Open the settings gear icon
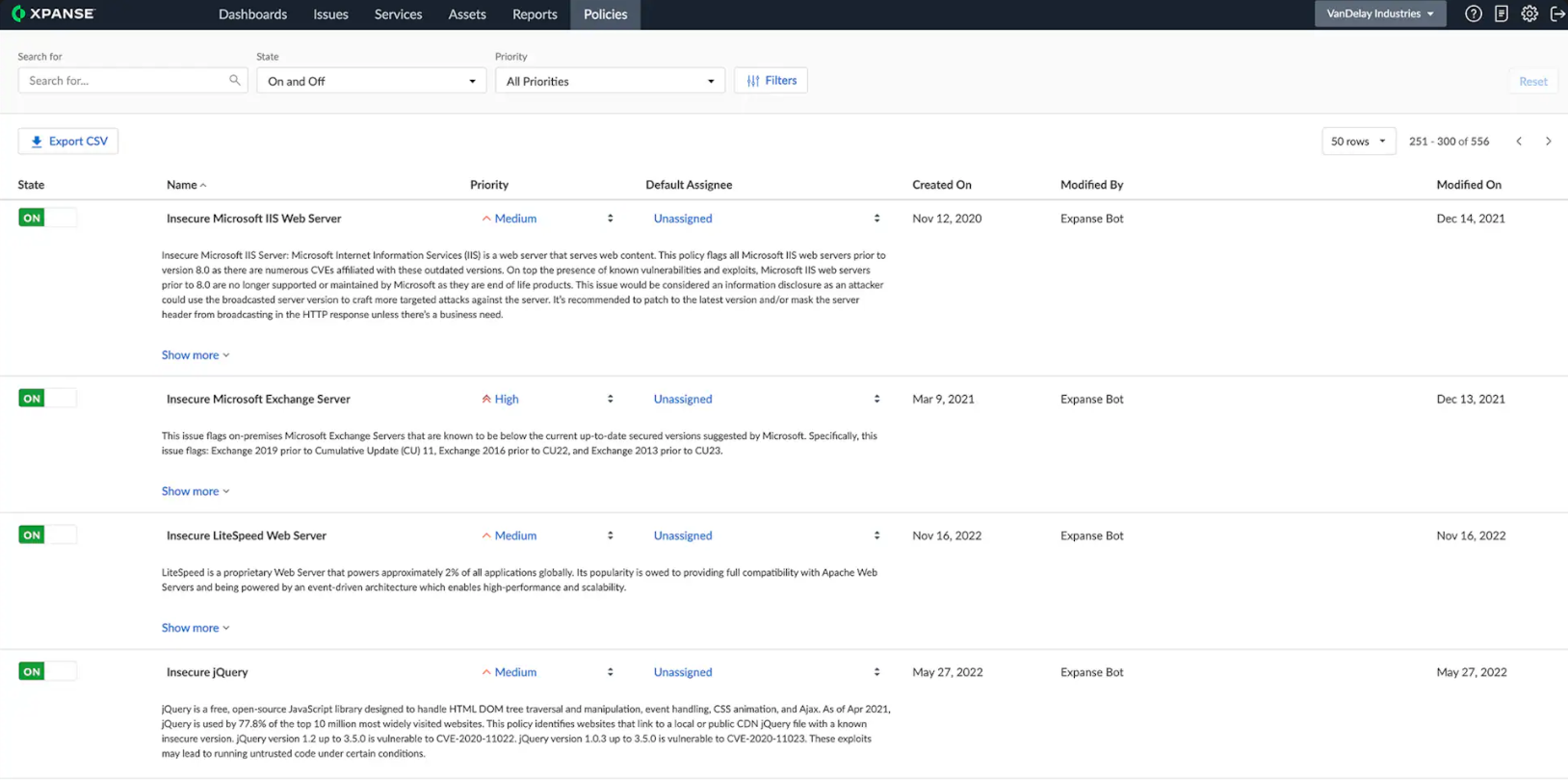 (1529, 13)
